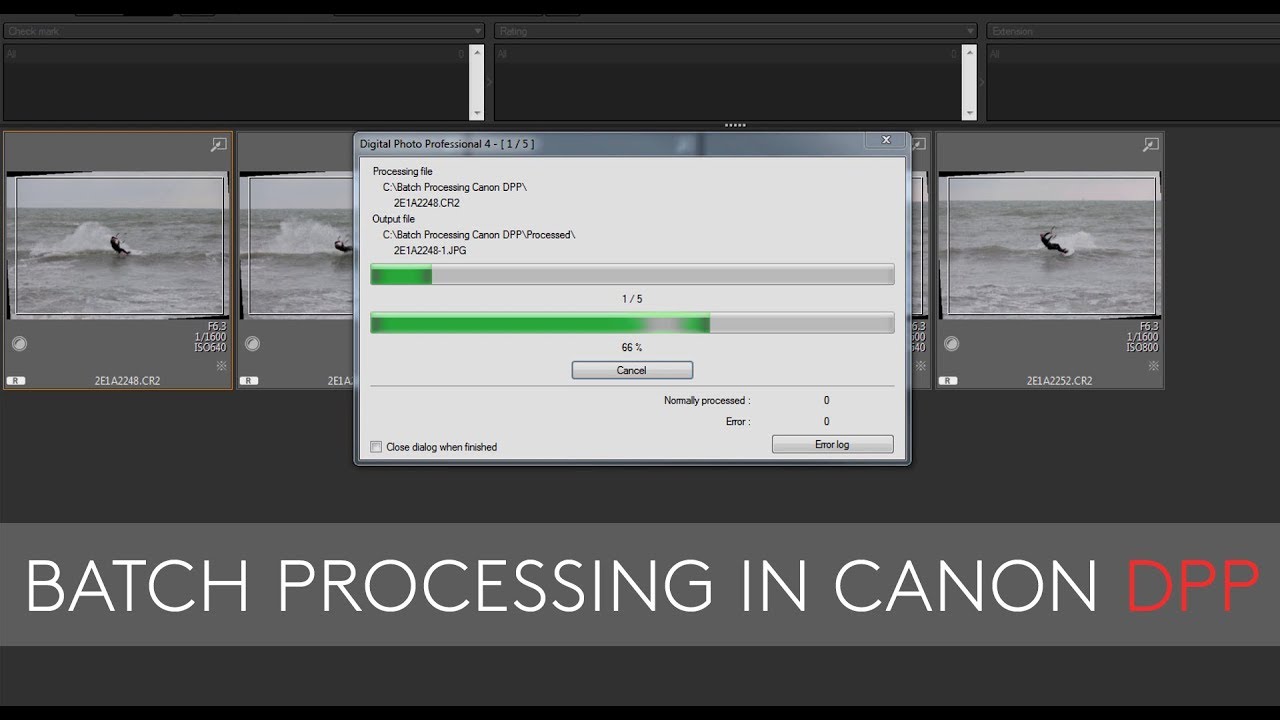Select the 2E1A2248.CR2 kitesurfer thumbnail image
The height and width of the screenshot is (720, 1280).
(119, 246)
